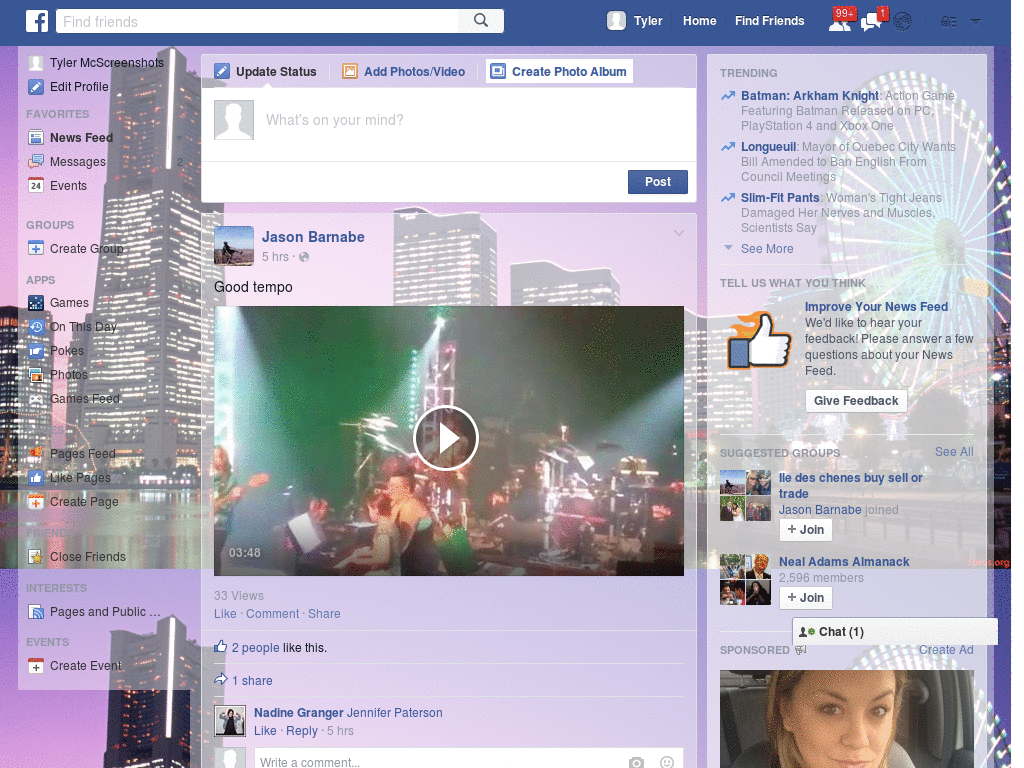Select Update Status tab
The height and width of the screenshot is (768, 1024).
(266, 72)
